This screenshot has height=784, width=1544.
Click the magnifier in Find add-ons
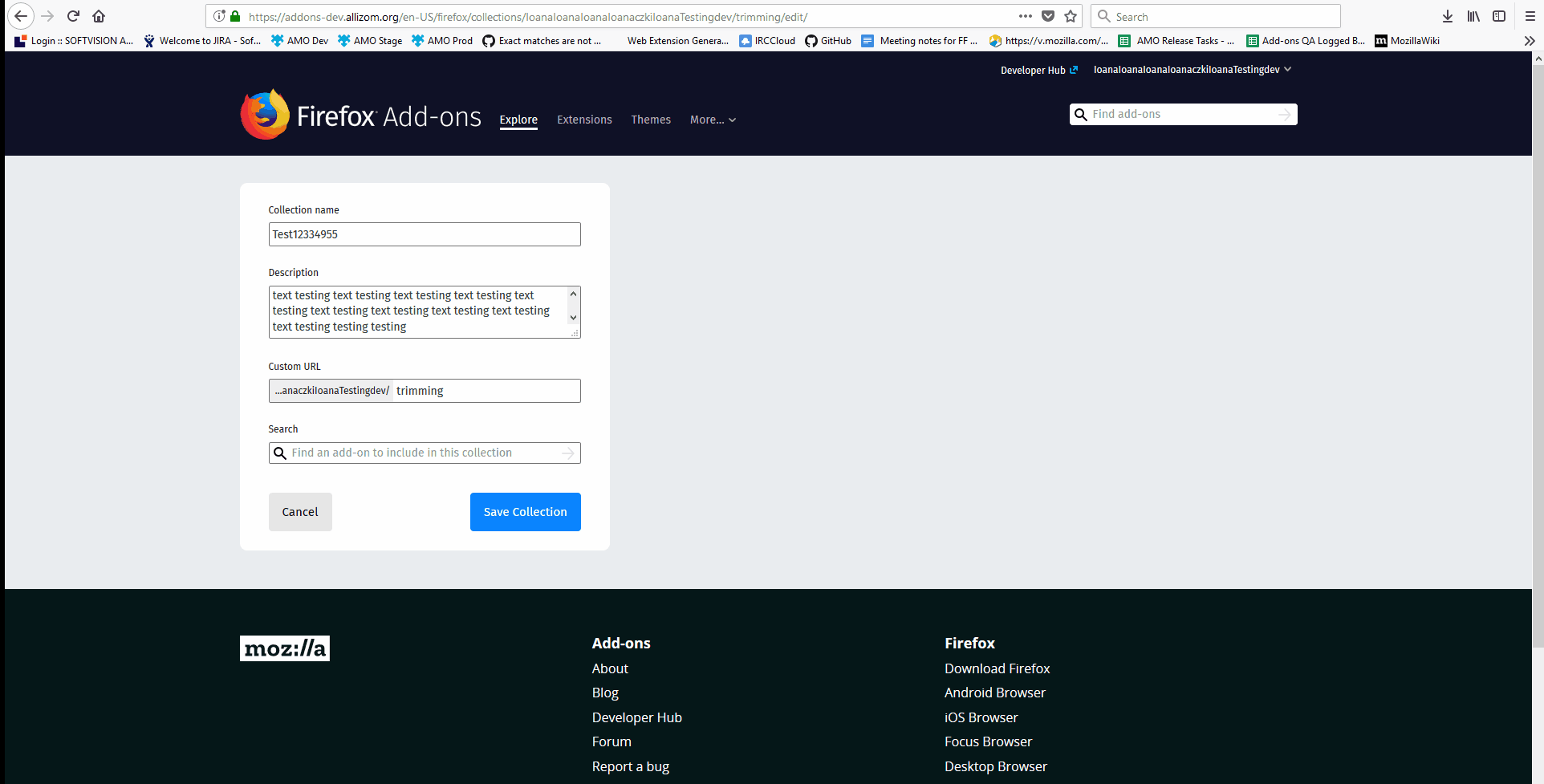[1081, 115]
